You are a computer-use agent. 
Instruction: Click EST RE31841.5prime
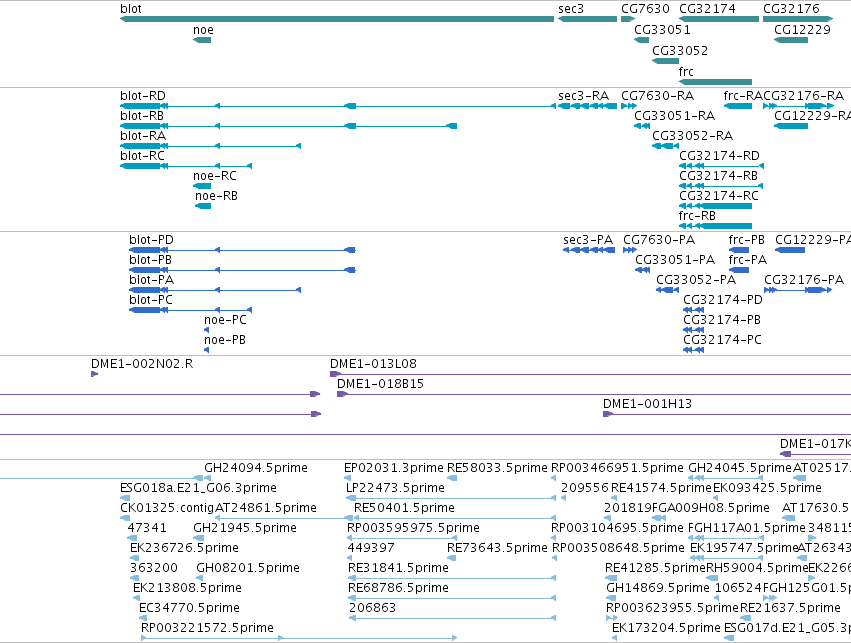pyautogui.click(x=452, y=578)
